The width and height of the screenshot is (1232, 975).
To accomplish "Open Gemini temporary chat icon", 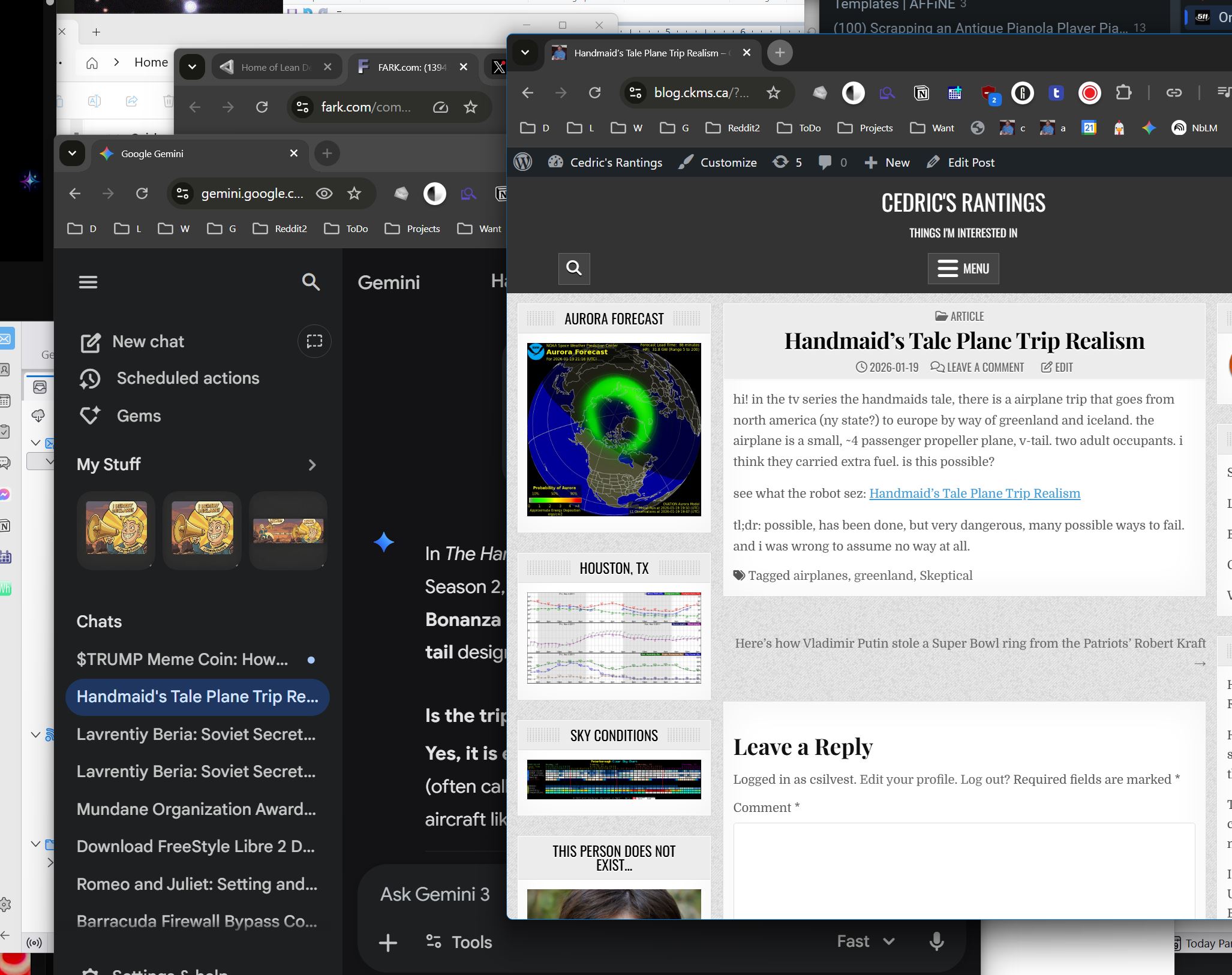I will pos(314,341).
